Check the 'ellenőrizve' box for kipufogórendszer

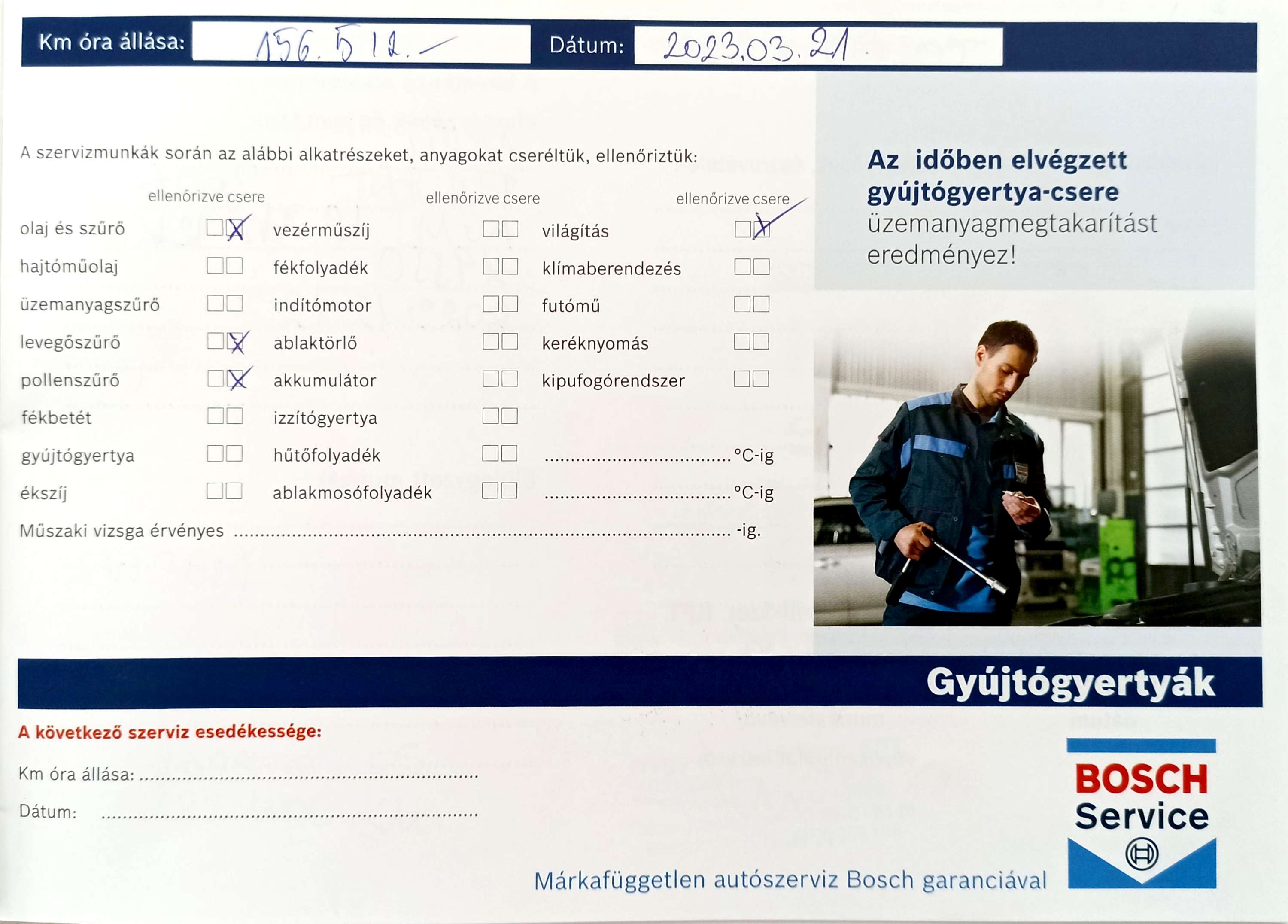pos(742,379)
